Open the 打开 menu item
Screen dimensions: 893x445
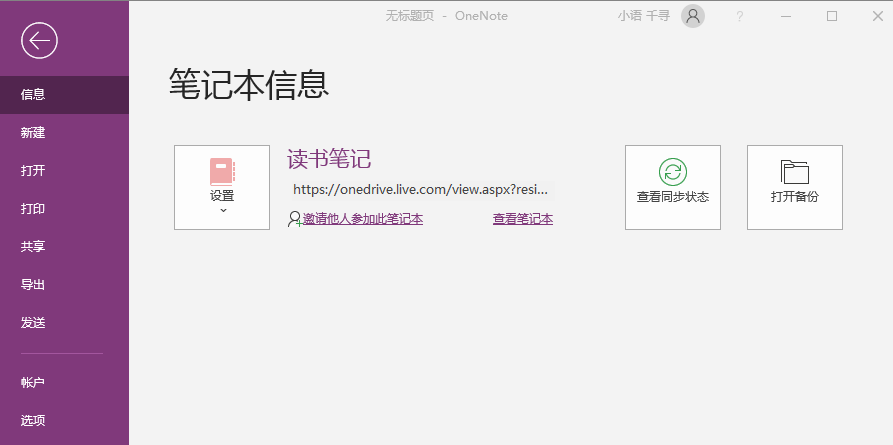point(64,171)
